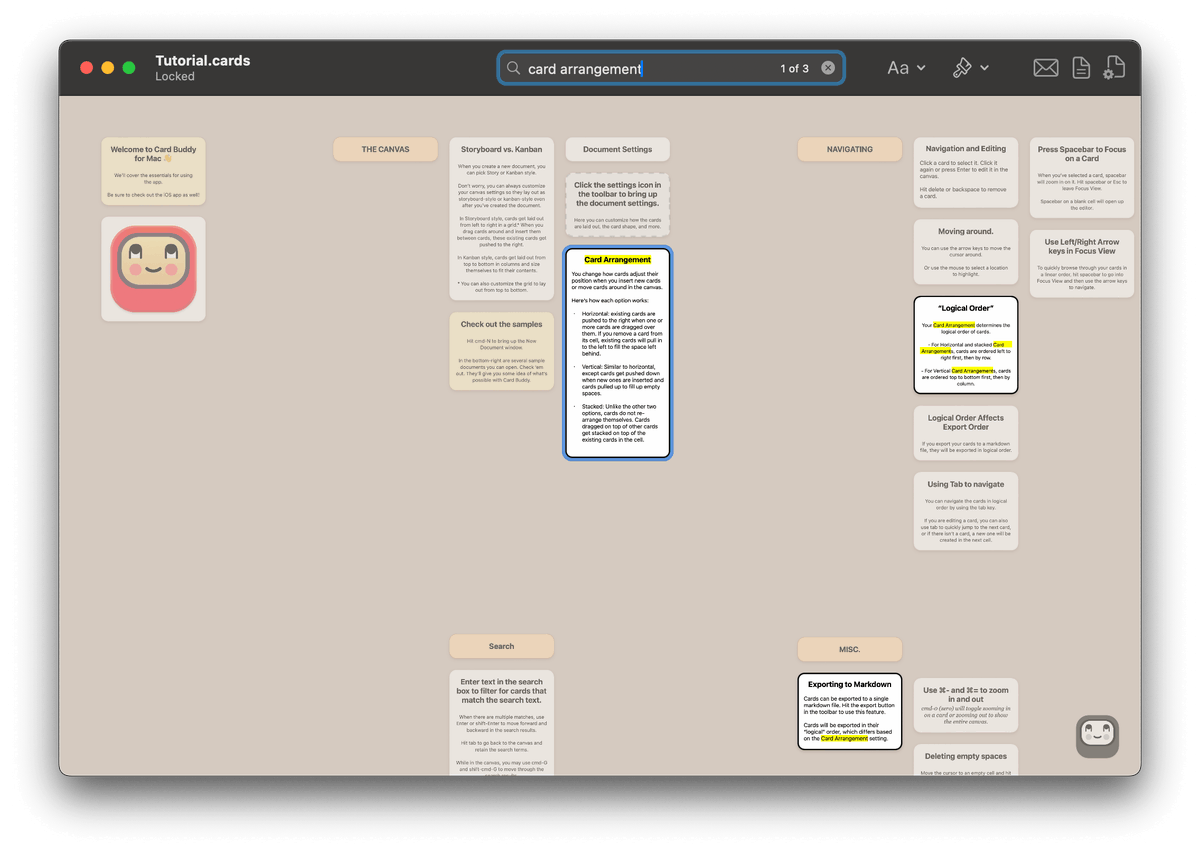Select the Moving around card
This screenshot has height=854, width=1200.
pos(965,252)
